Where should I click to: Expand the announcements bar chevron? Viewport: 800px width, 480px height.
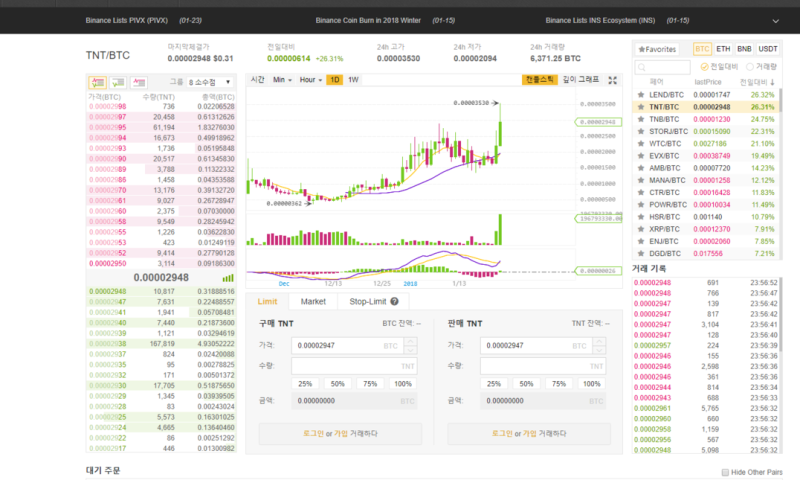click(x=776, y=21)
